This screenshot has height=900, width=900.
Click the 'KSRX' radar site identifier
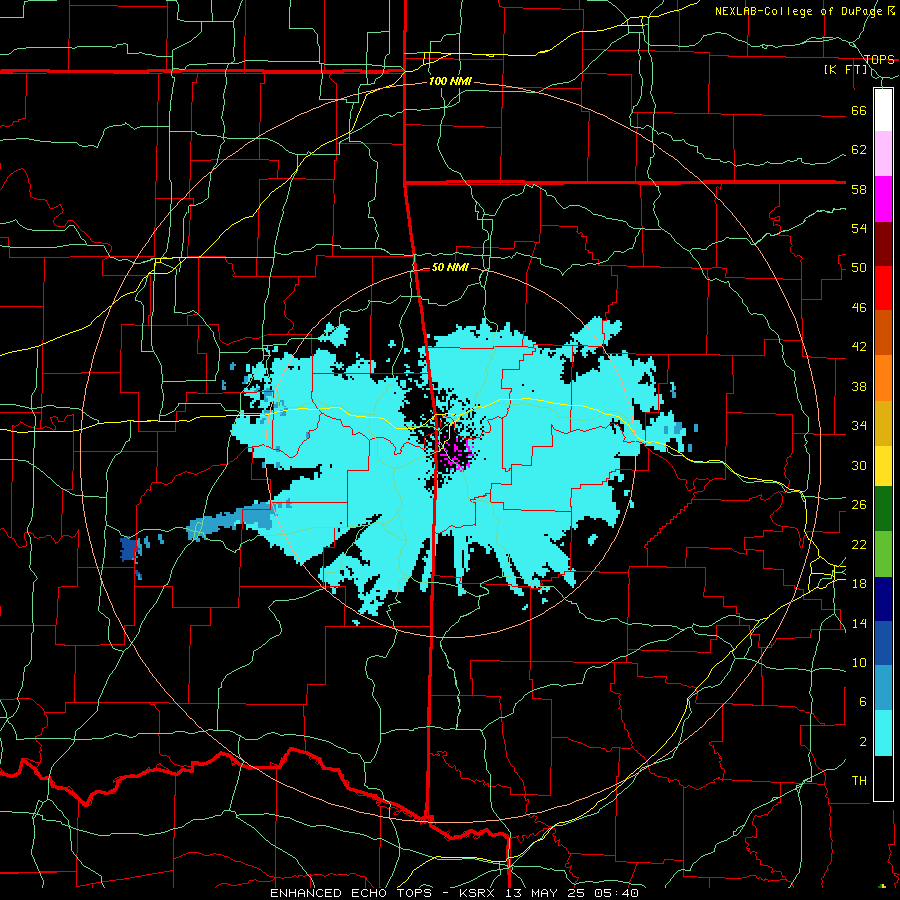[479, 893]
